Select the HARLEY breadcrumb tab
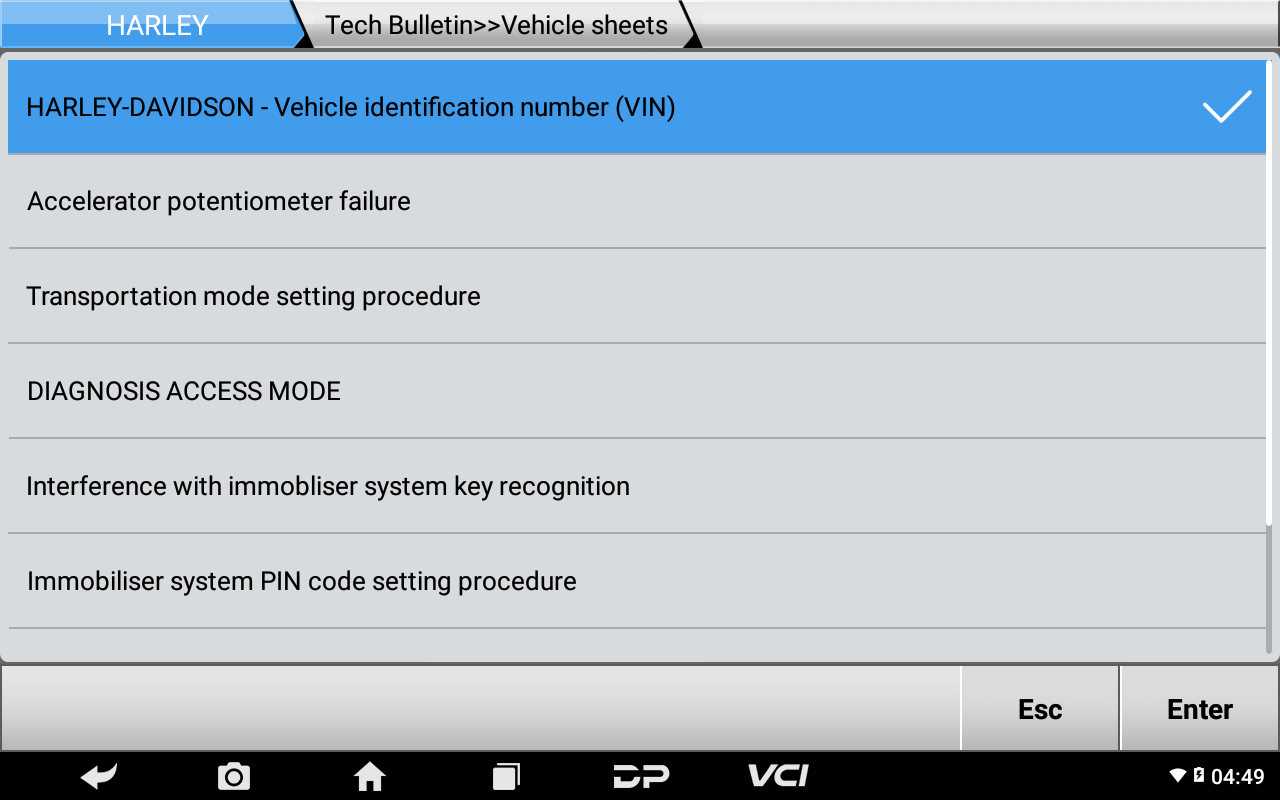 pos(155,25)
